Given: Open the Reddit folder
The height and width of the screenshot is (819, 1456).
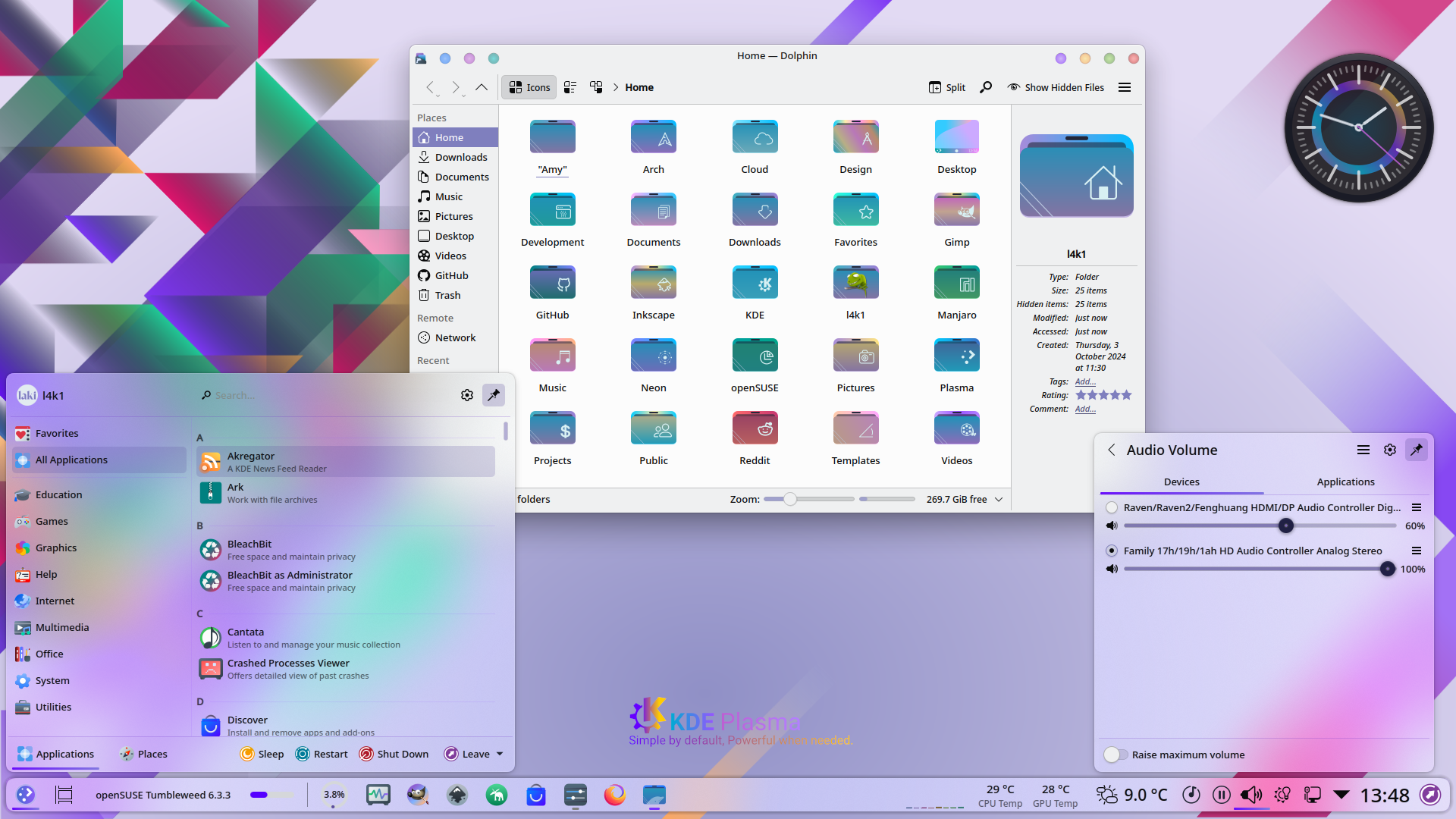Looking at the screenshot, I should coord(755,439).
